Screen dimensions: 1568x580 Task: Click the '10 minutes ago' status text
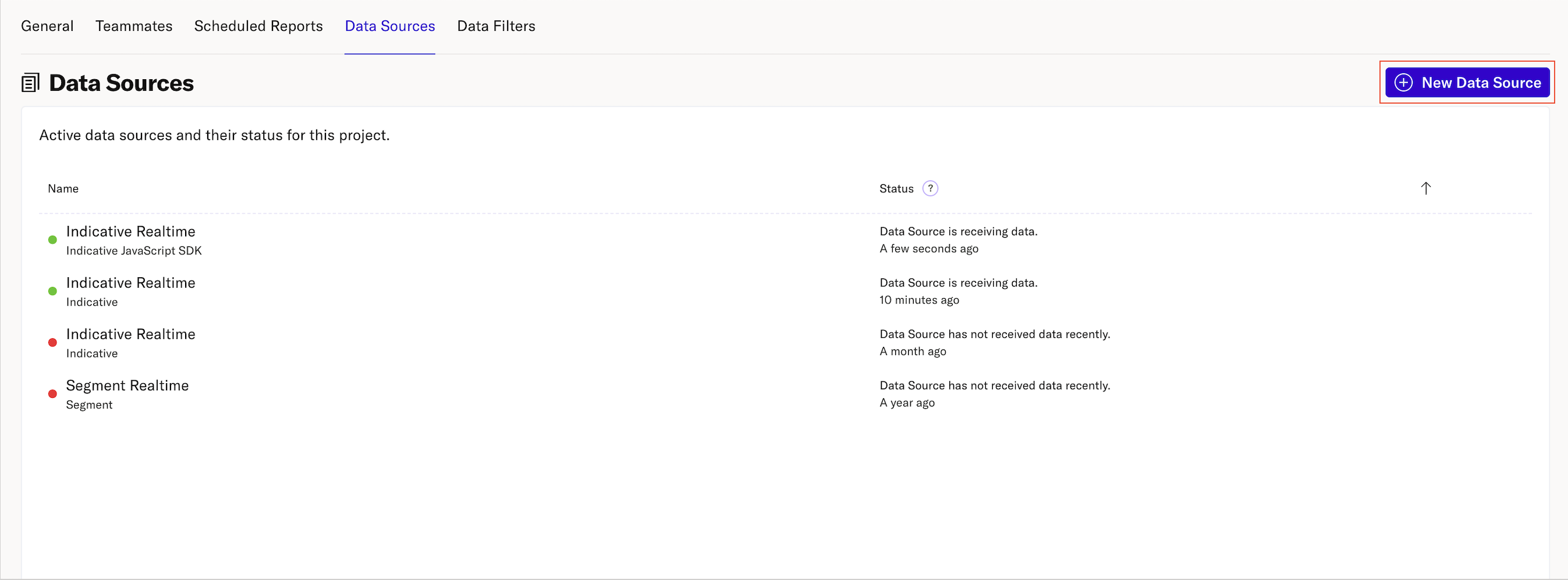pos(919,300)
